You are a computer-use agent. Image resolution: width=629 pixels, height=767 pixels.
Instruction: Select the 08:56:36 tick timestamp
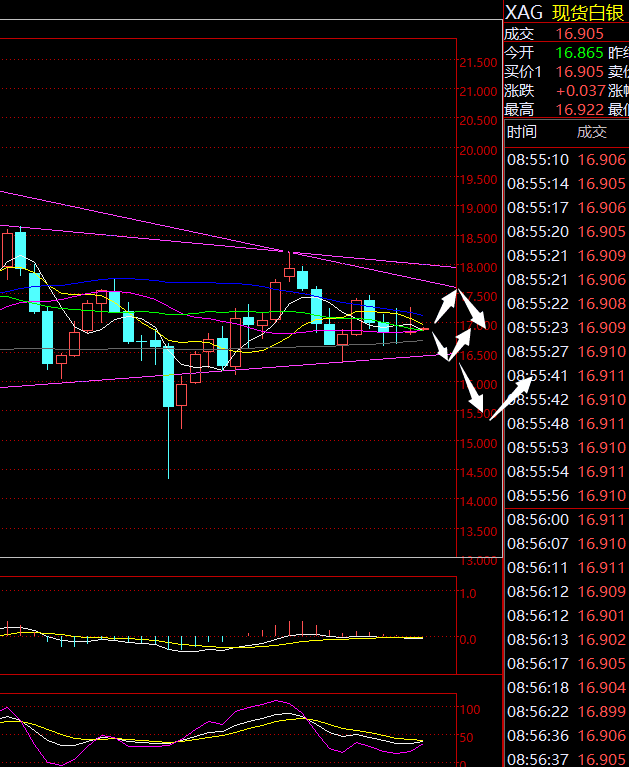pyautogui.click(x=538, y=735)
